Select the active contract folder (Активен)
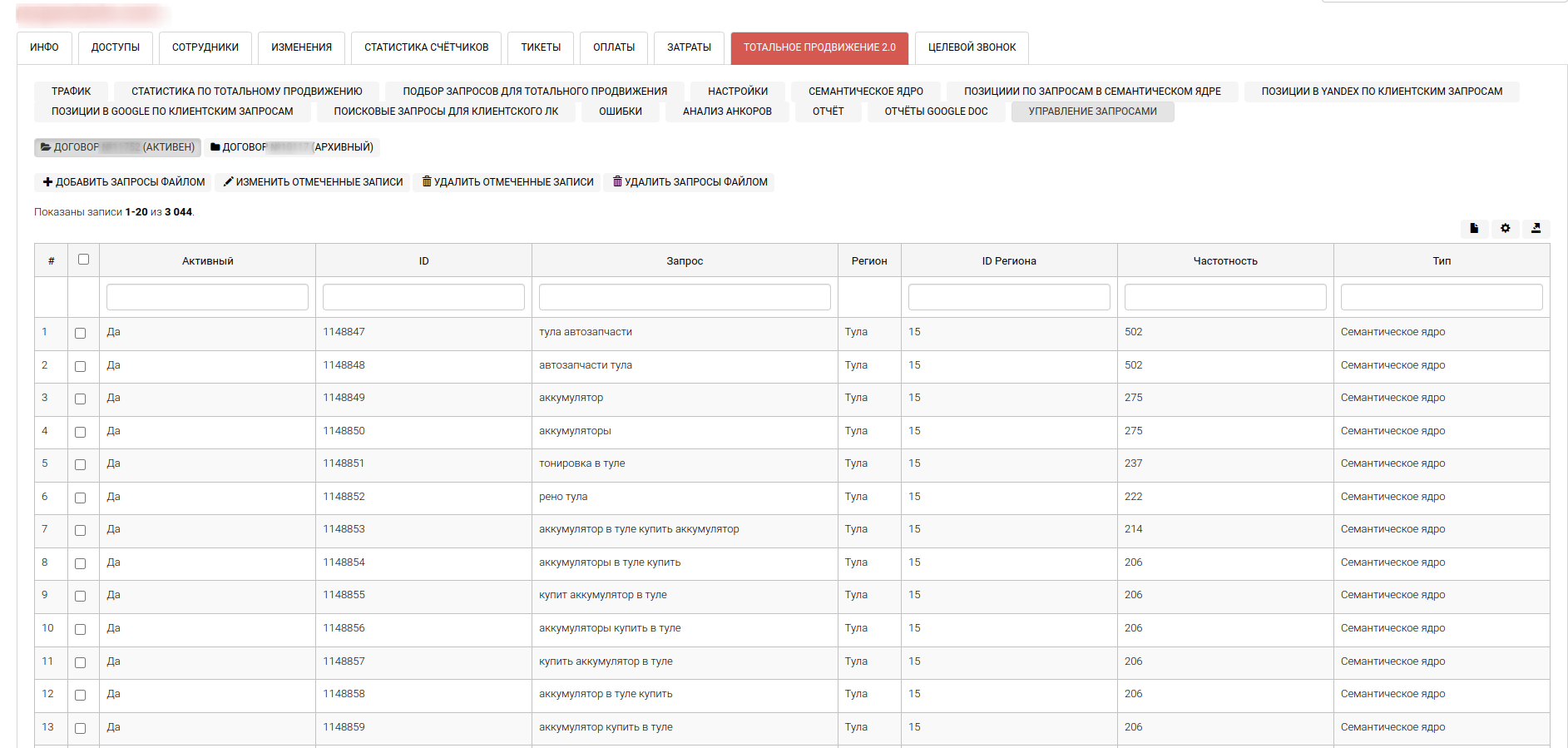1568x748 pixels. 117,147
